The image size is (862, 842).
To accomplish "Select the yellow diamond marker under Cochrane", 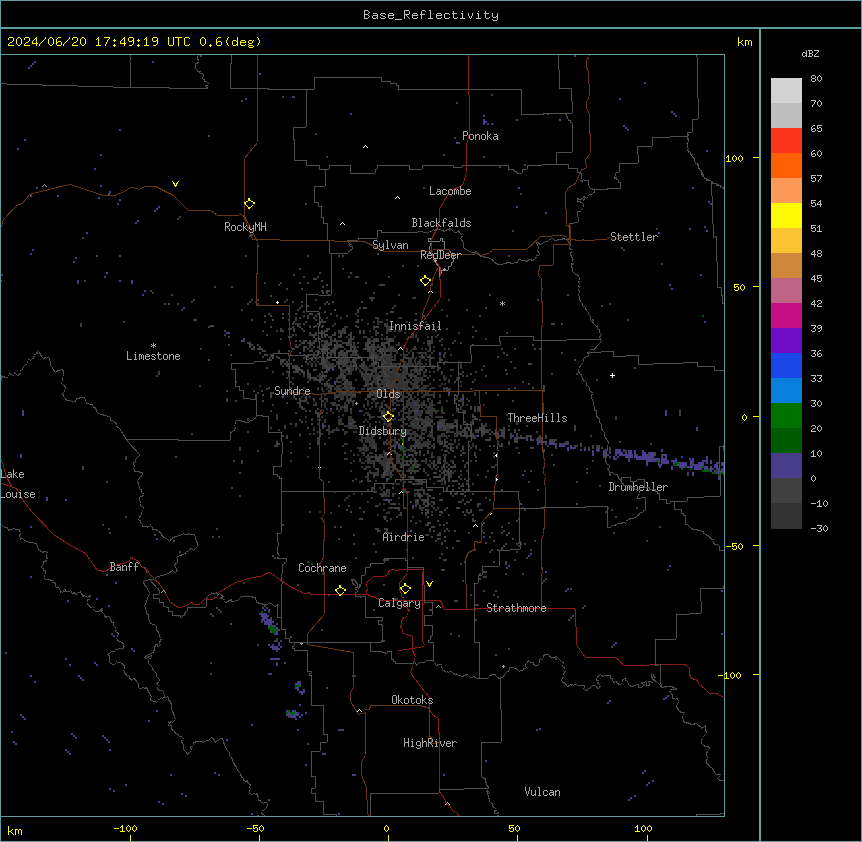I will (x=340, y=590).
